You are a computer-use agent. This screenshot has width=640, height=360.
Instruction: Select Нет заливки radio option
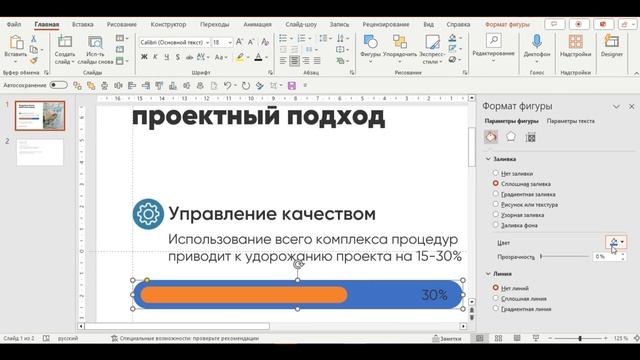point(496,173)
